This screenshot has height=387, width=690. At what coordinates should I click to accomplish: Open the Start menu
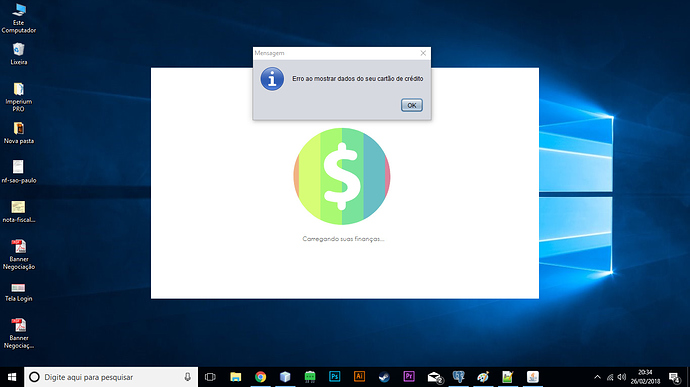click(x=12, y=377)
